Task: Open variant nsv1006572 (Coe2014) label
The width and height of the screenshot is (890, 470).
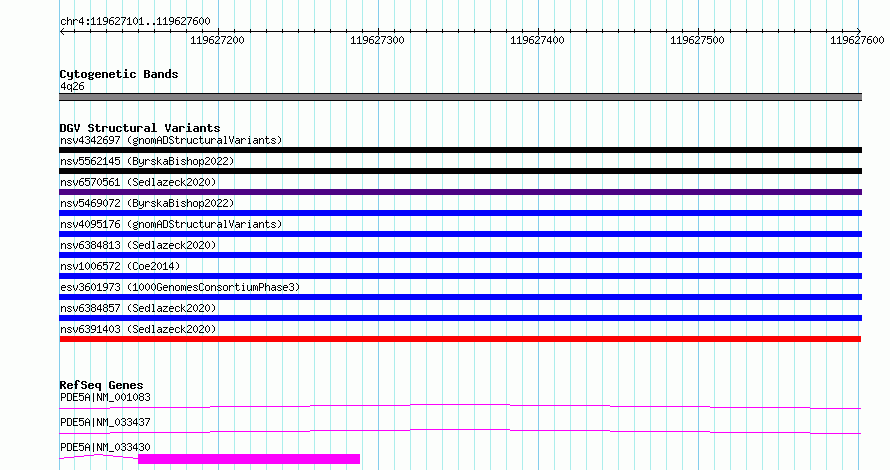Action: (x=120, y=266)
